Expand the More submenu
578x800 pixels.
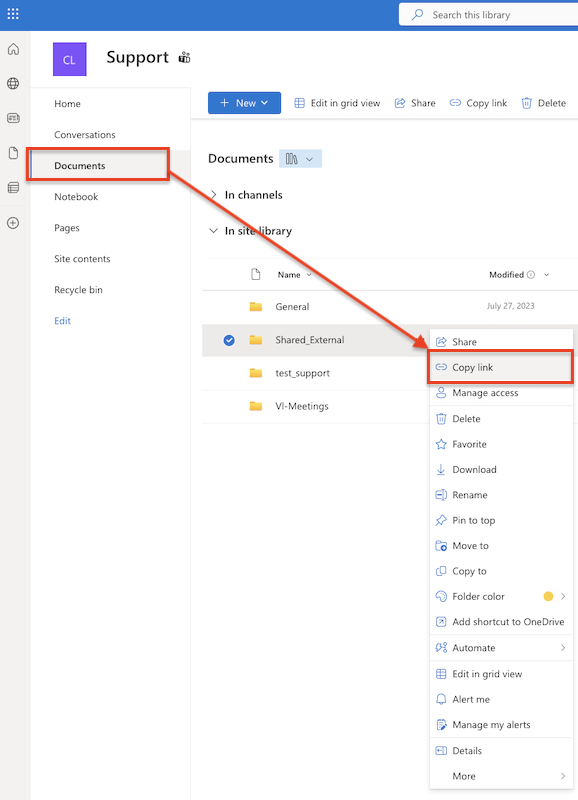501,777
